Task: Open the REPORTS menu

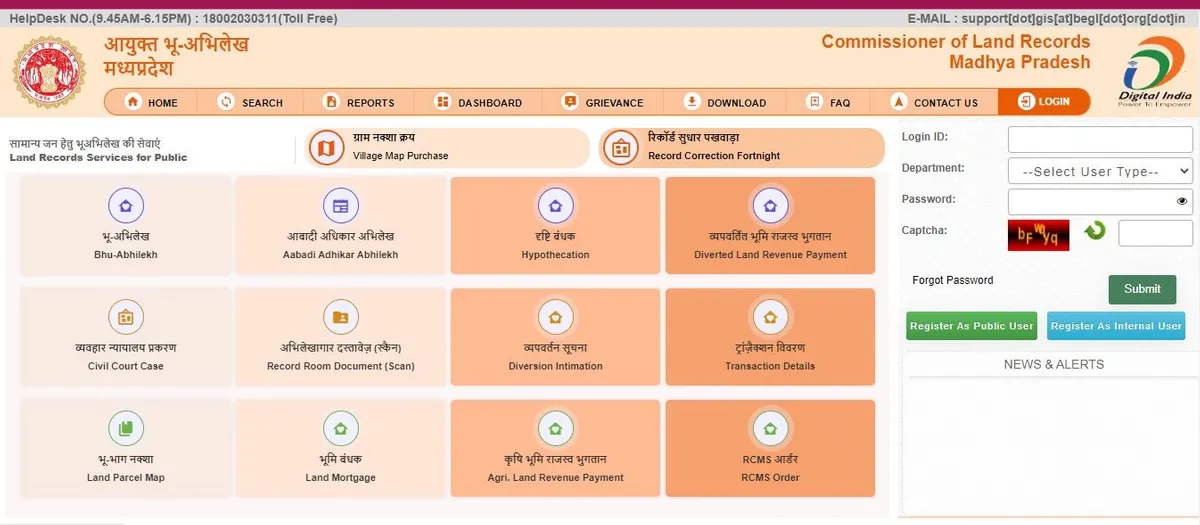Action: (x=358, y=102)
